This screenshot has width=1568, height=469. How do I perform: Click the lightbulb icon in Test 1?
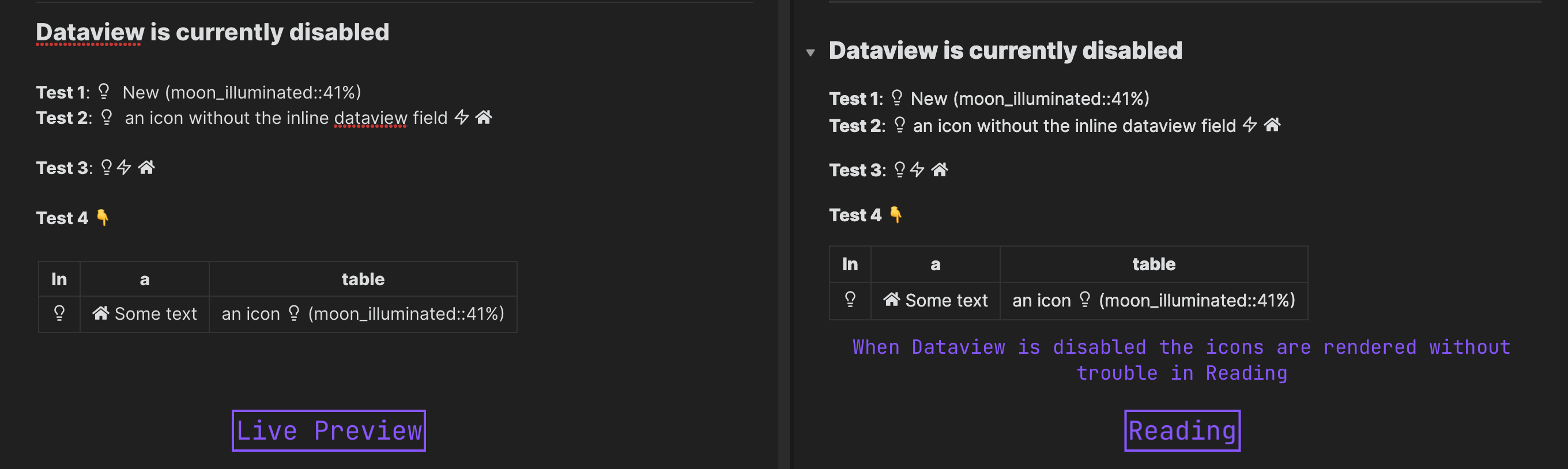[104, 91]
